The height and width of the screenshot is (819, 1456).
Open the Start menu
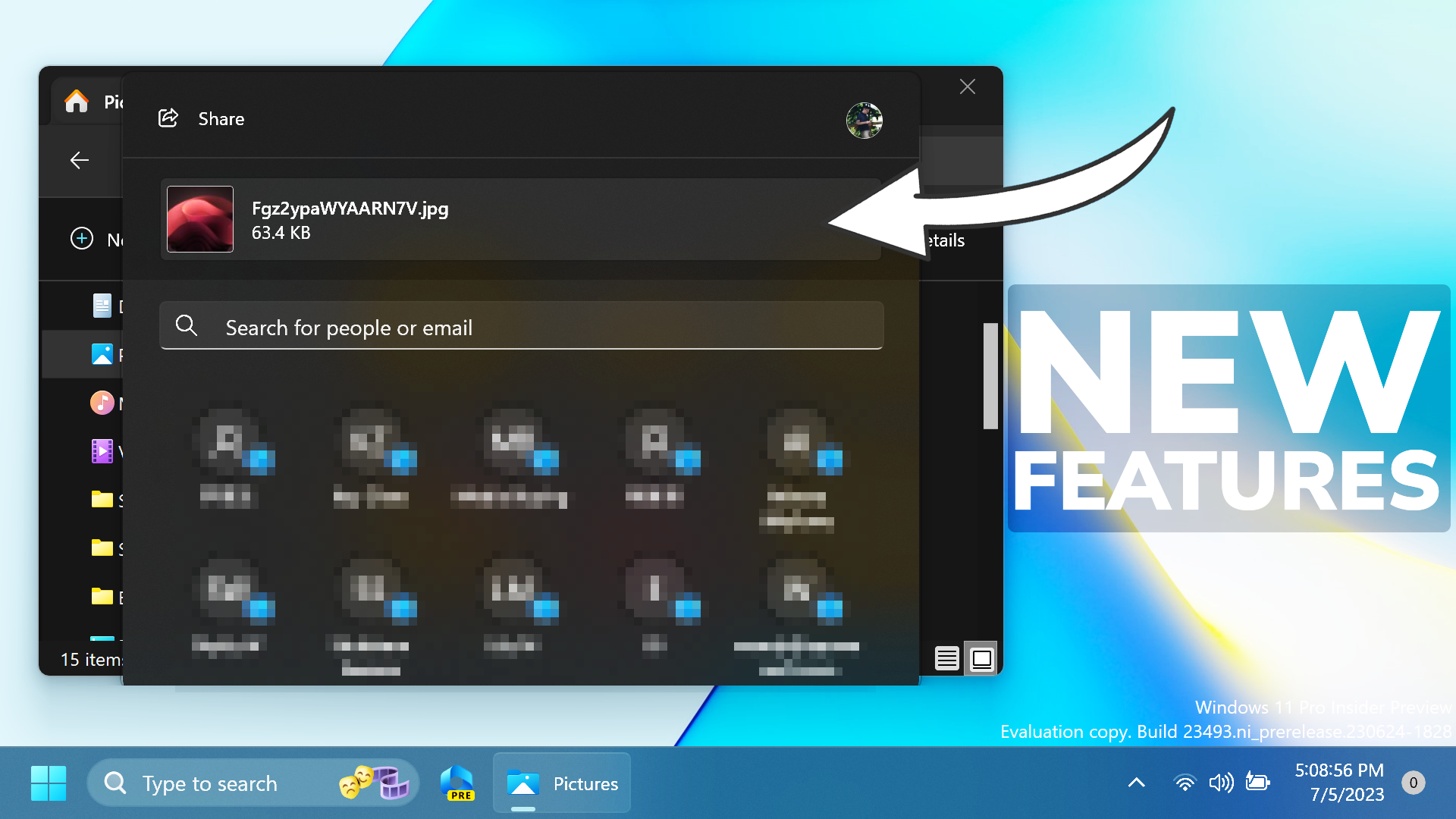tap(48, 783)
